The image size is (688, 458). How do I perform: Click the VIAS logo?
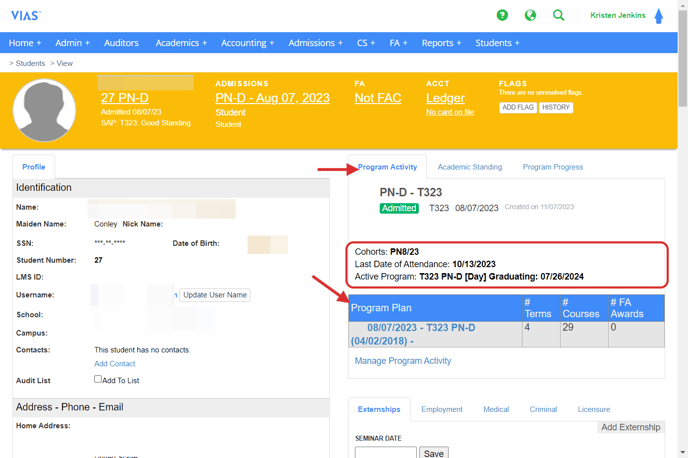click(26, 16)
